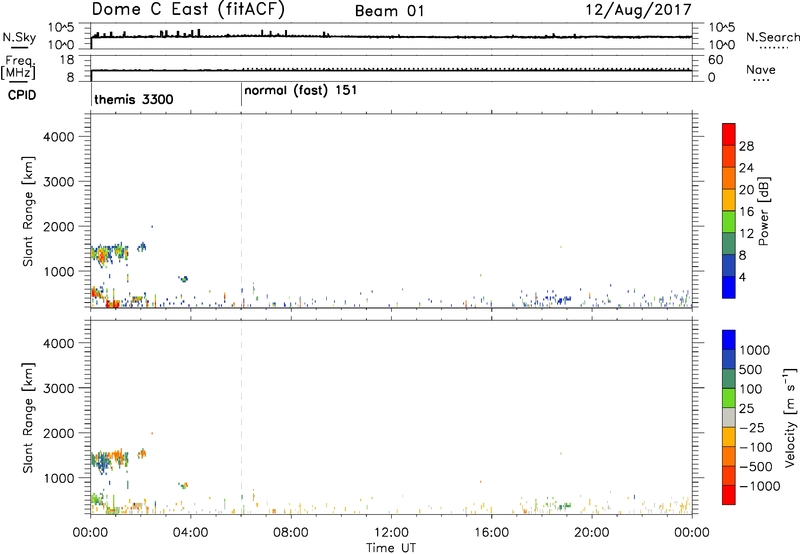Image resolution: width=800 pixels, height=554 pixels.
Task: Select the "normal (fast) 151" CPID entry
Action: coord(301,91)
